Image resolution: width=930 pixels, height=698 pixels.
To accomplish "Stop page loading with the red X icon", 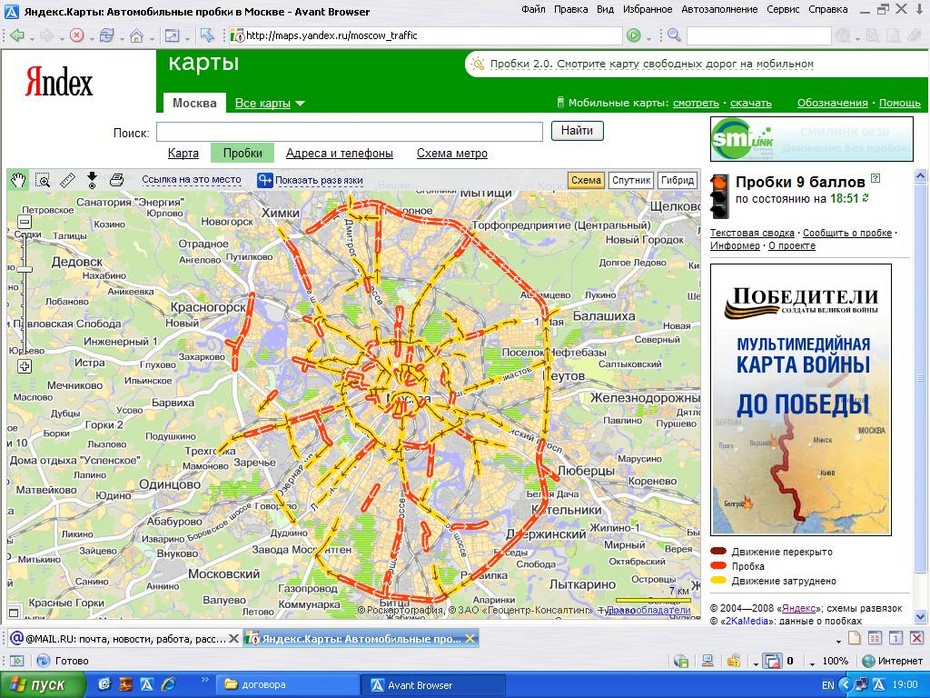I will [x=77, y=36].
